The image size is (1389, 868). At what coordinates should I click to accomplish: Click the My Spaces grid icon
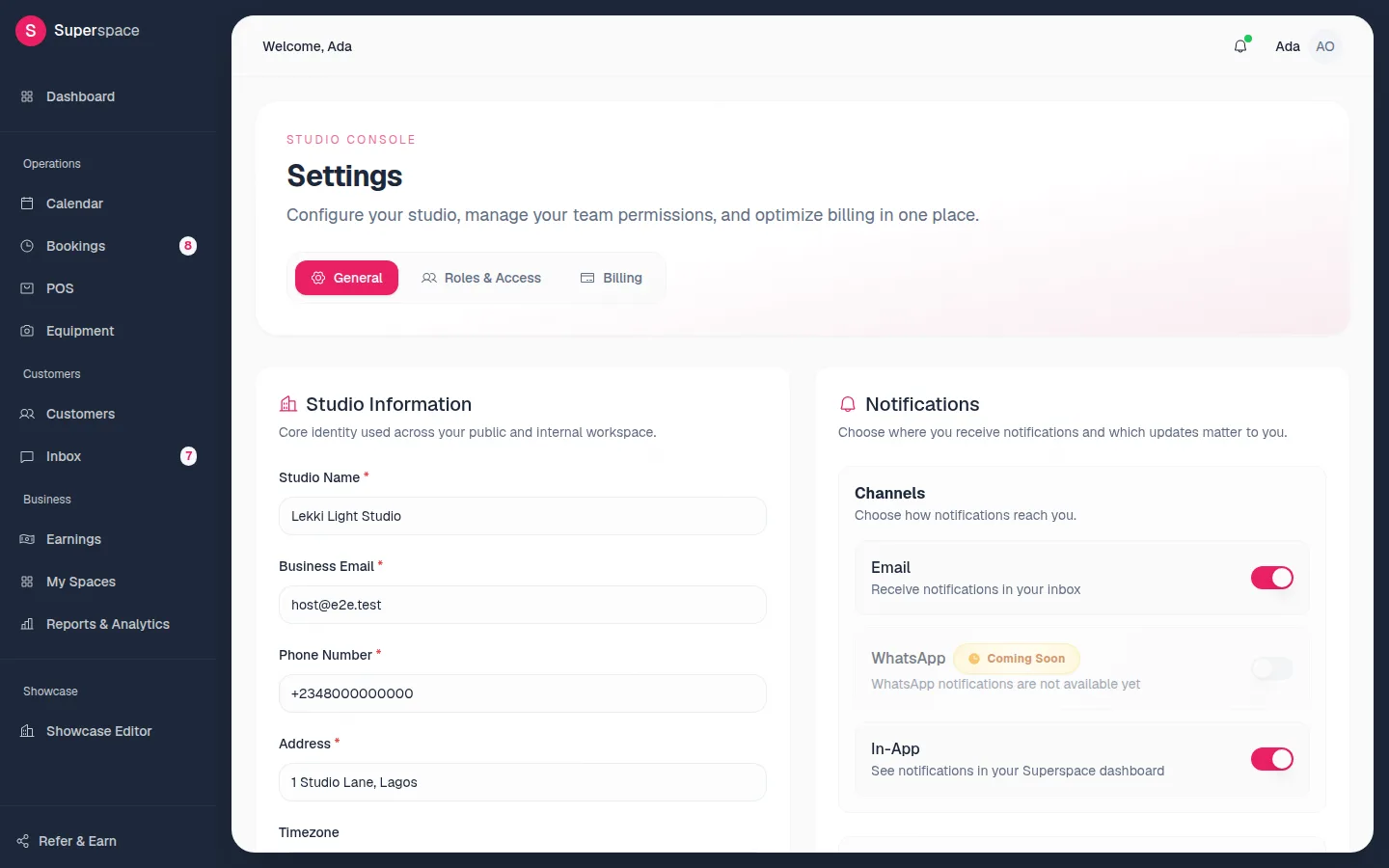(x=27, y=582)
